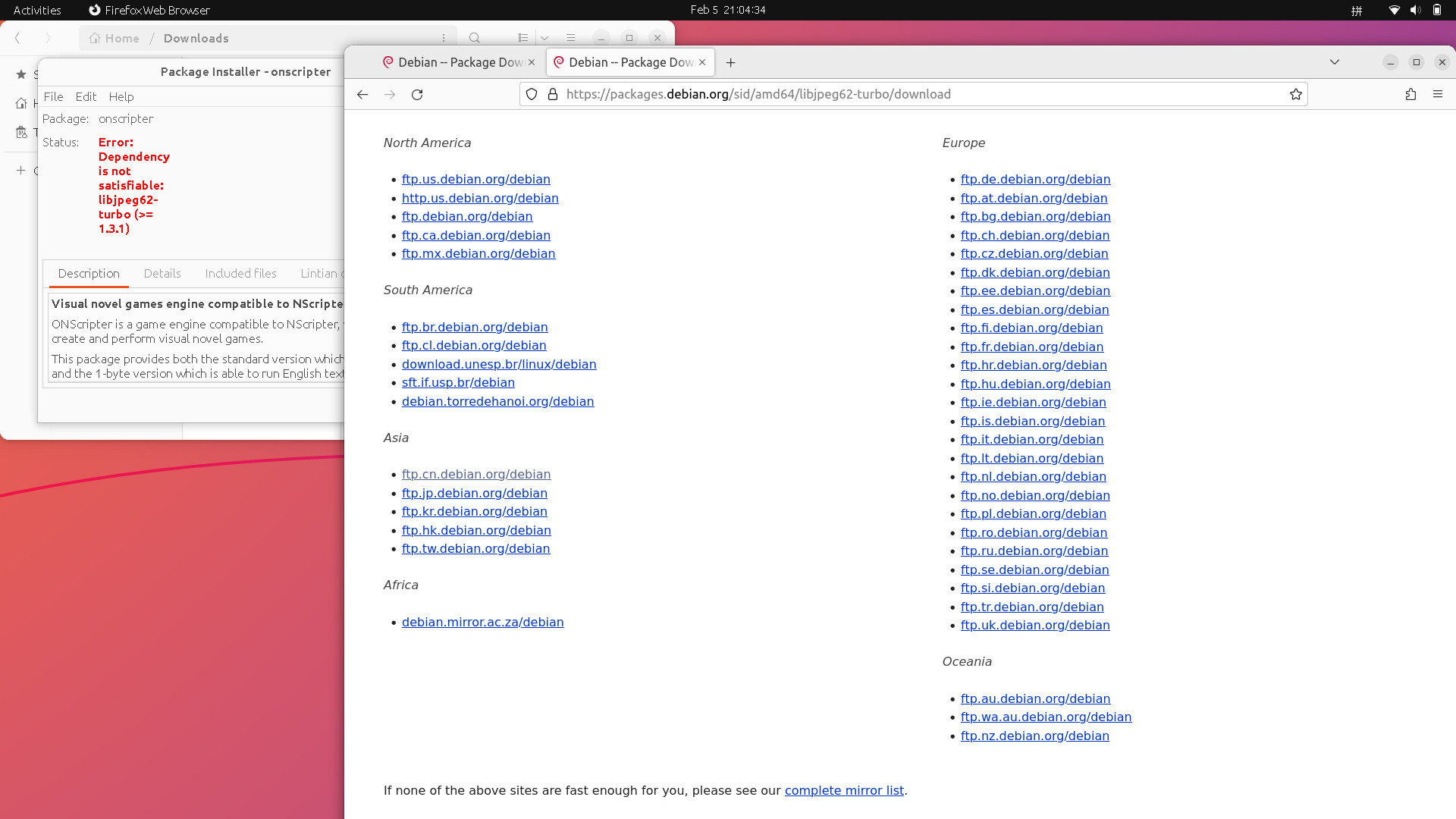Open the Lintian output tab

tap(322, 273)
